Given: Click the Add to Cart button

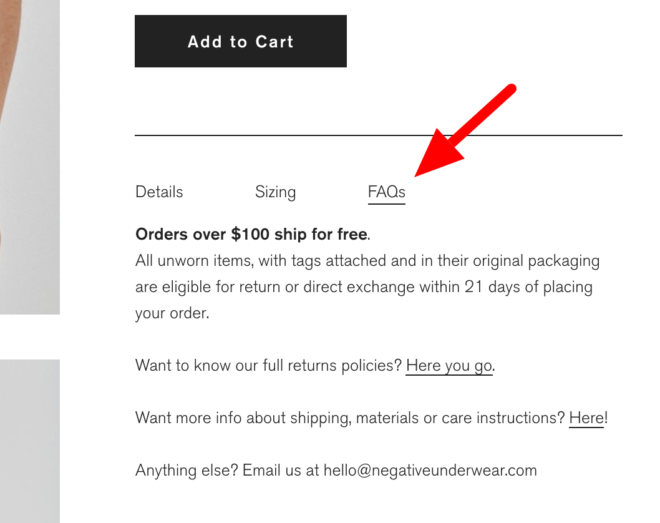Looking at the screenshot, I should 241,41.
